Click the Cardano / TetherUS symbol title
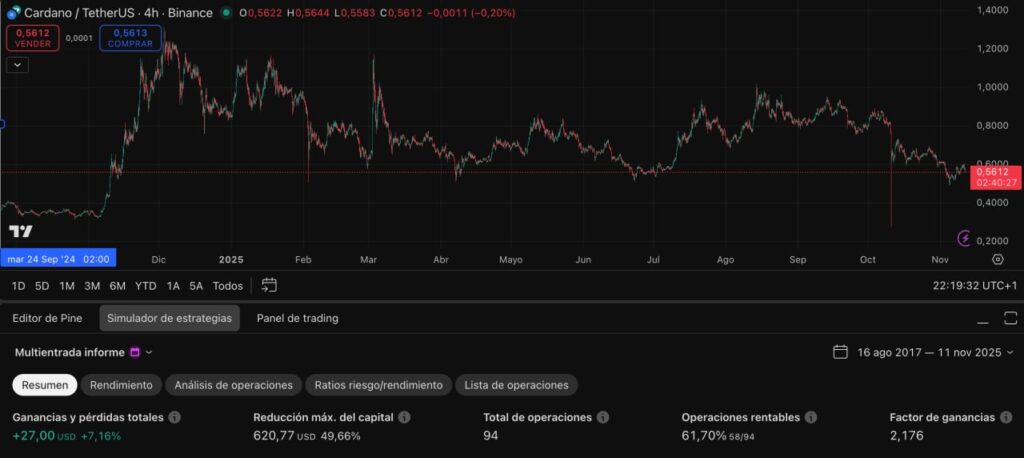This screenshot has width=1024, height=458. 80,12
